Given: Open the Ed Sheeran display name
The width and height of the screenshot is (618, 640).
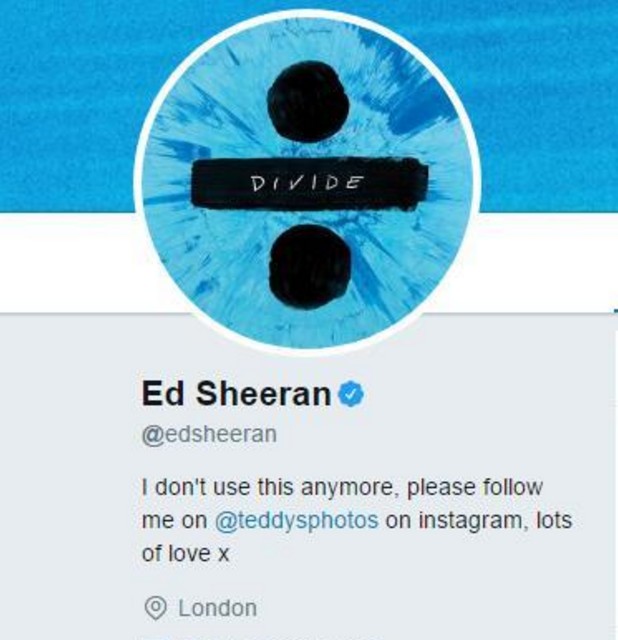Looking at the screenshot, I should (236, 393).
